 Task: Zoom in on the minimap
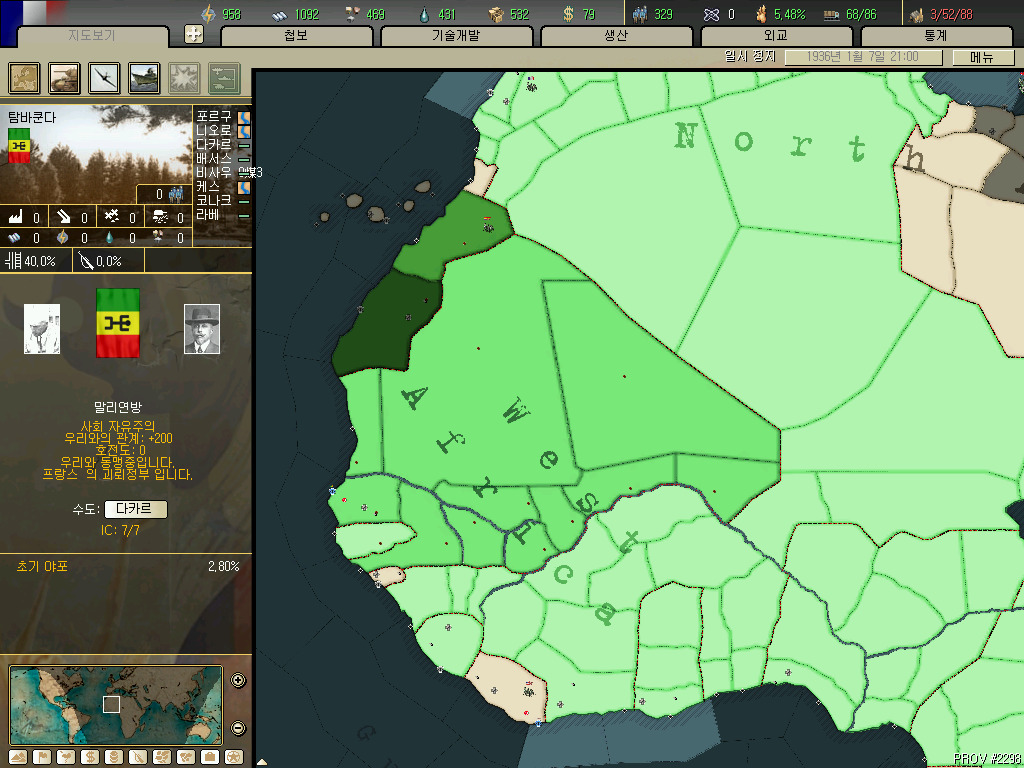[238, 680]
